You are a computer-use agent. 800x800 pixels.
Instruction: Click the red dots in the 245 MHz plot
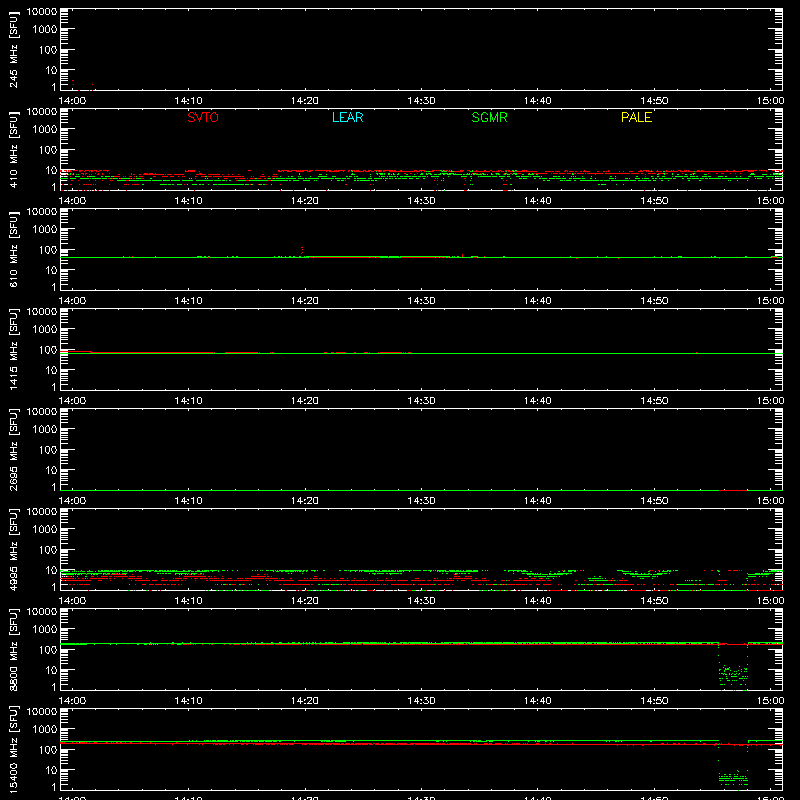point(82,85)
